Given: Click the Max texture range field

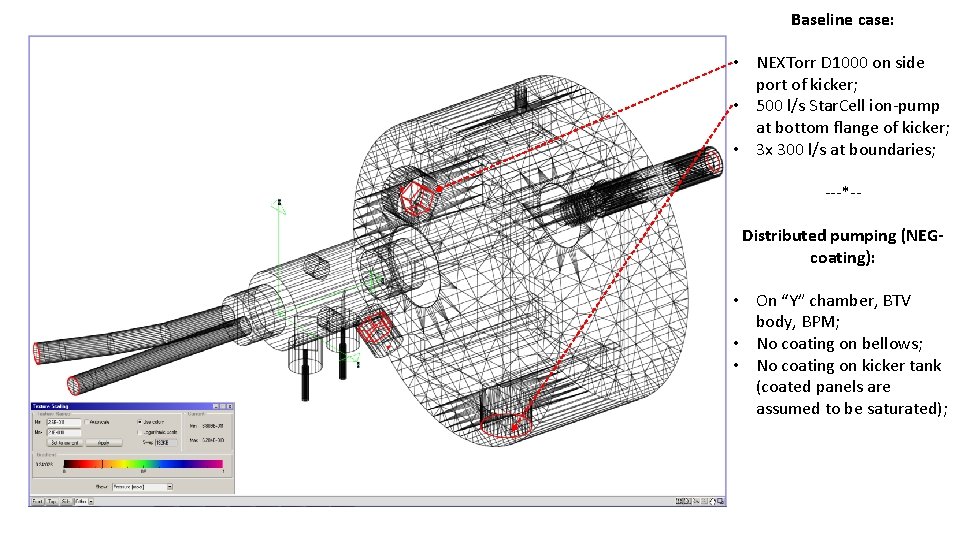Looking at the screenshot, I should (x=64, y=432).
